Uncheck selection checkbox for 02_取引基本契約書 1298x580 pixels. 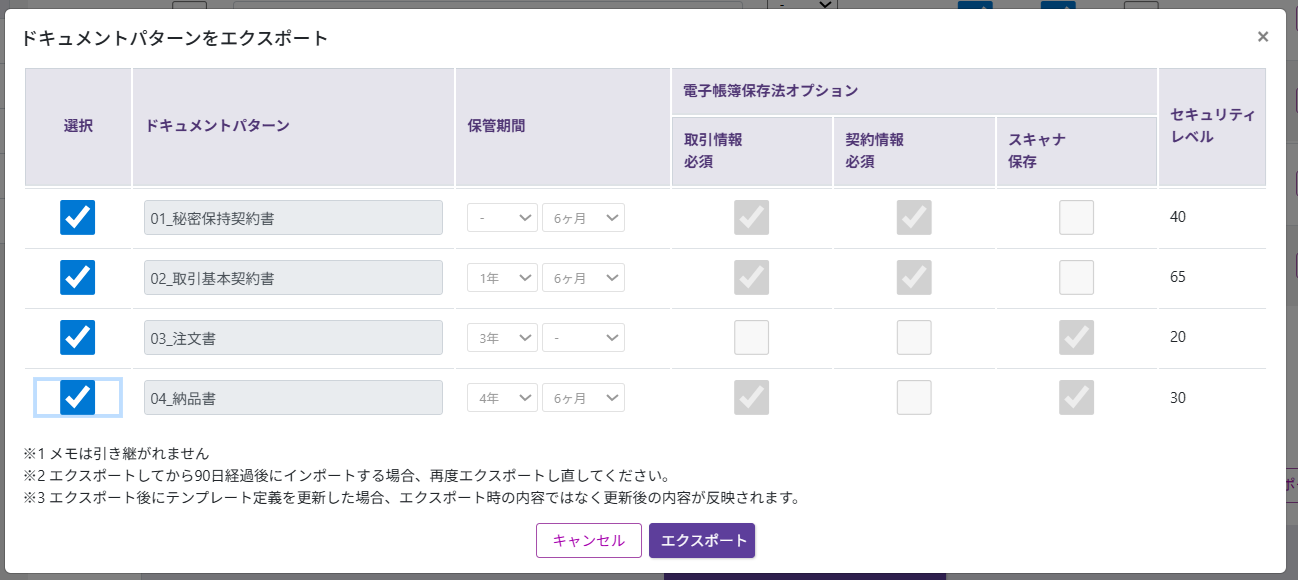tap(78, 277)
